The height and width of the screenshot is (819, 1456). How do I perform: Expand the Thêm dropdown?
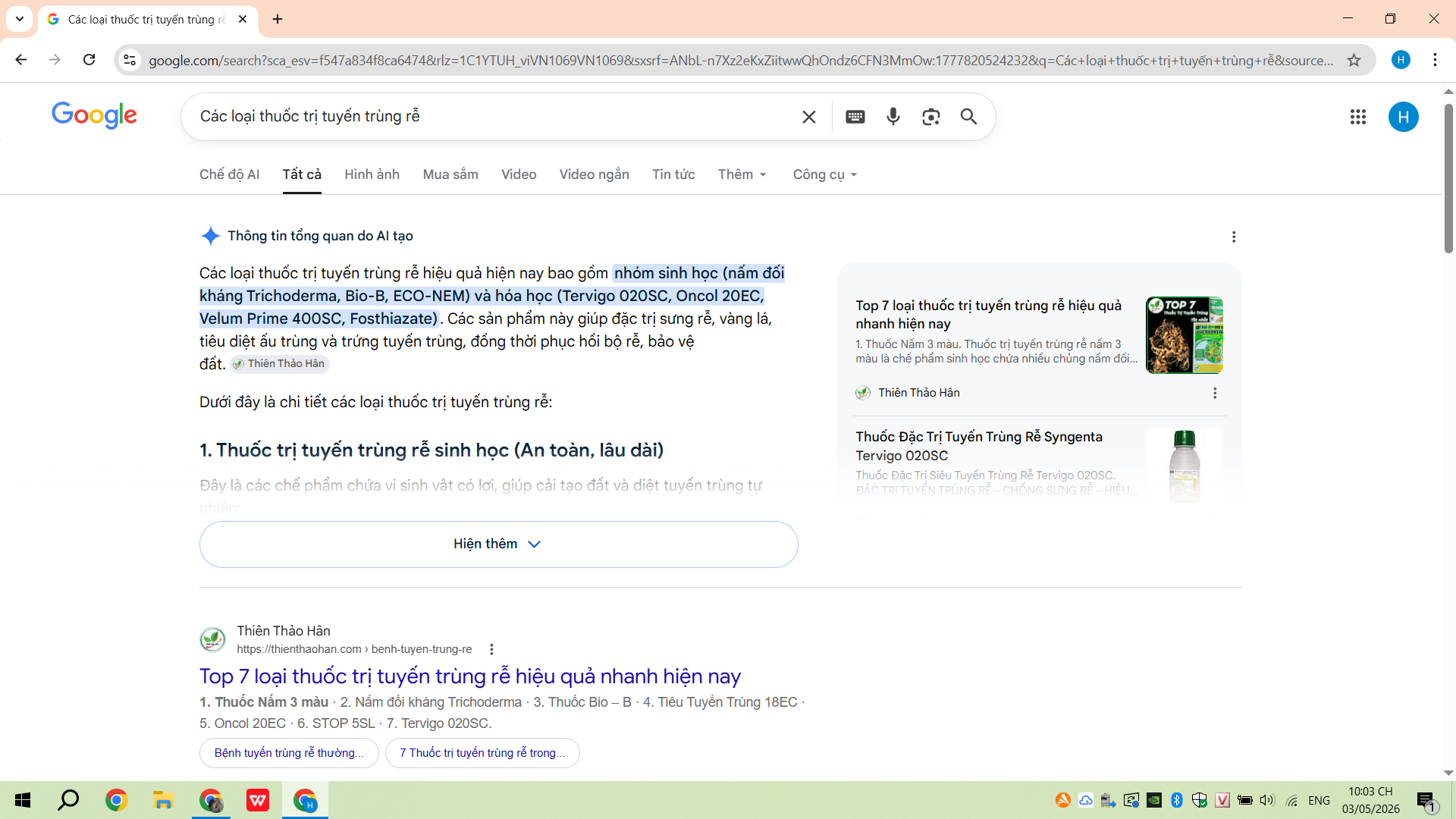pos(742,174)
